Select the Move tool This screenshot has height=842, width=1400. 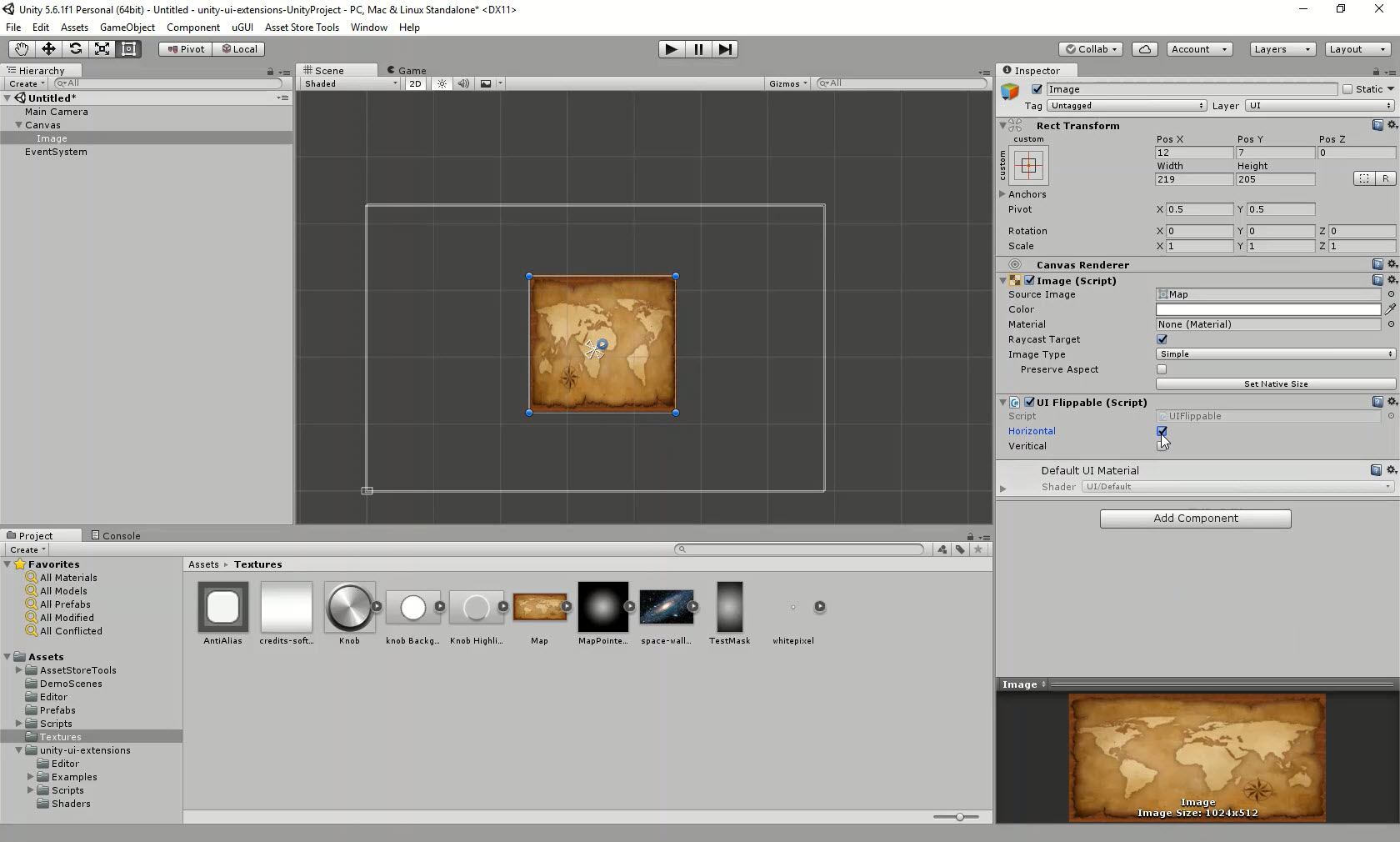click(x=48, y=49)
